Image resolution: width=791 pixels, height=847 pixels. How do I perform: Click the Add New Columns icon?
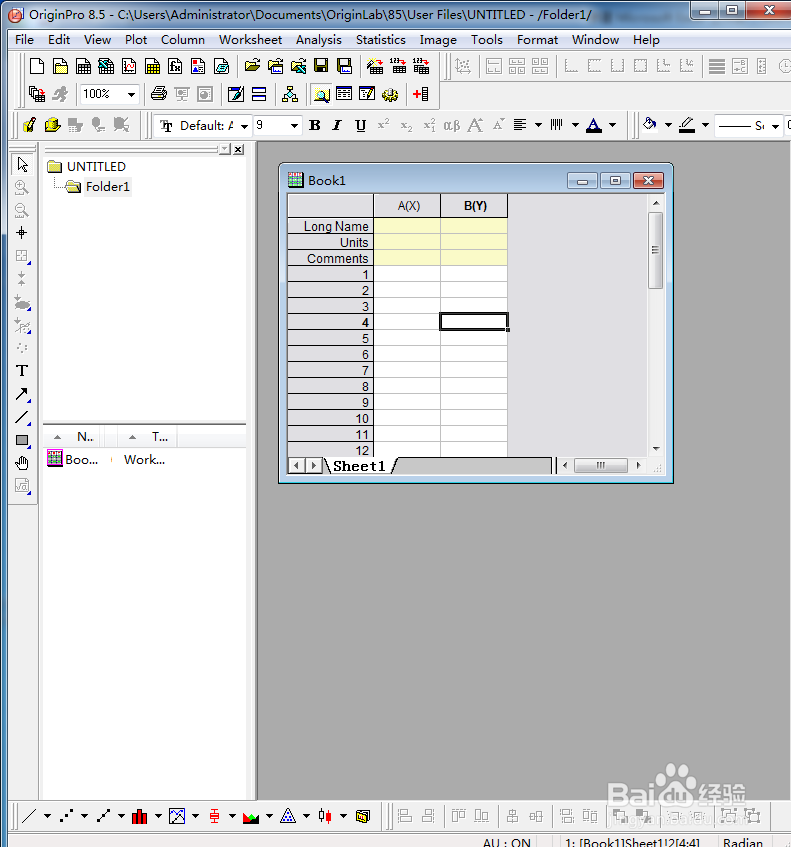coord(421,94)
